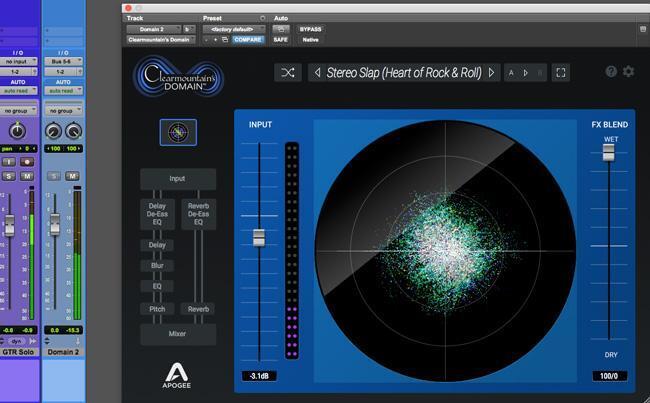Toggle the COMPARE button
The height and width of the screenshot is (403, 650).
pyautogui.click(x=248, y=40)
